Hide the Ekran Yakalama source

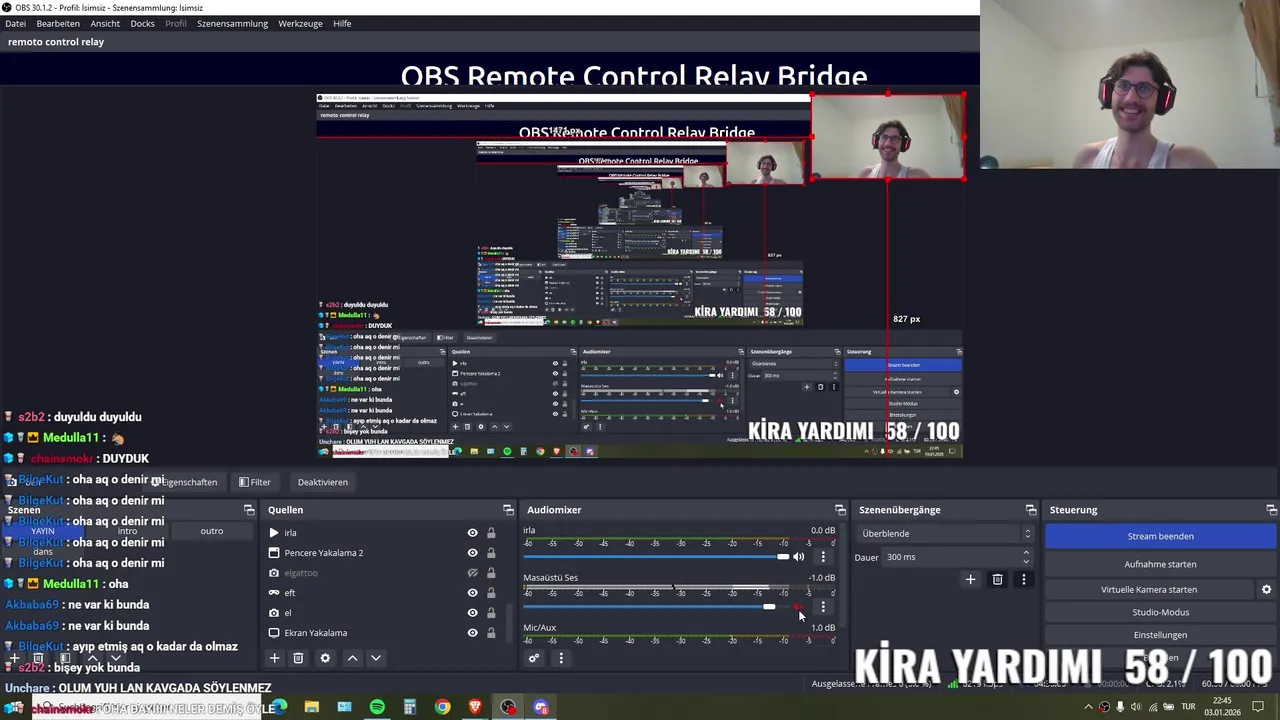pos(472,633)
